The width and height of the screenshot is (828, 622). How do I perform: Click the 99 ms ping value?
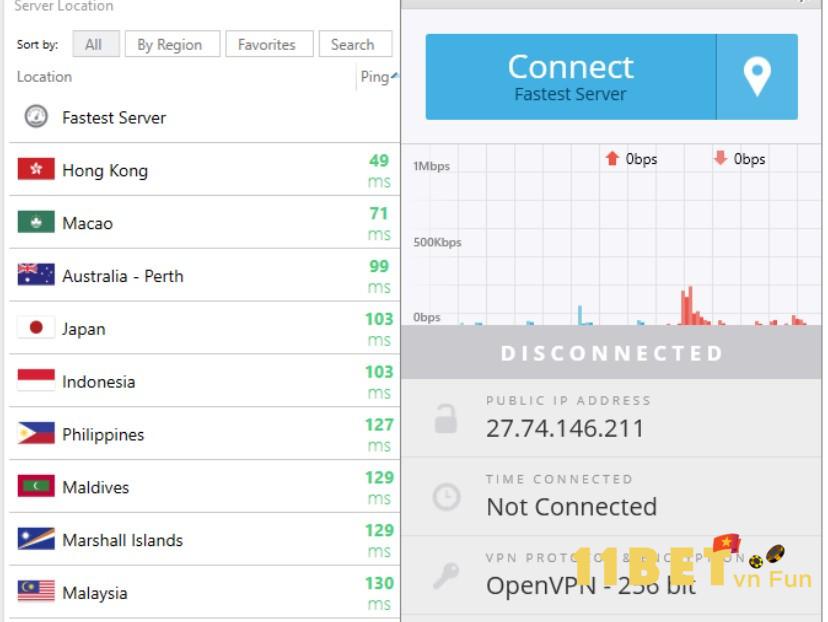click(379, 276)
